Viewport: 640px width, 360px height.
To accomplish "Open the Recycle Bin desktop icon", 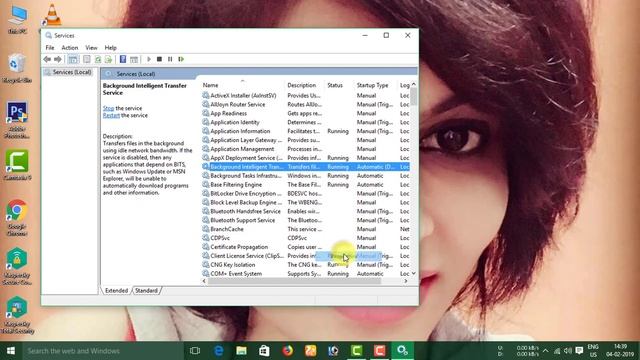I will point(17,68).
